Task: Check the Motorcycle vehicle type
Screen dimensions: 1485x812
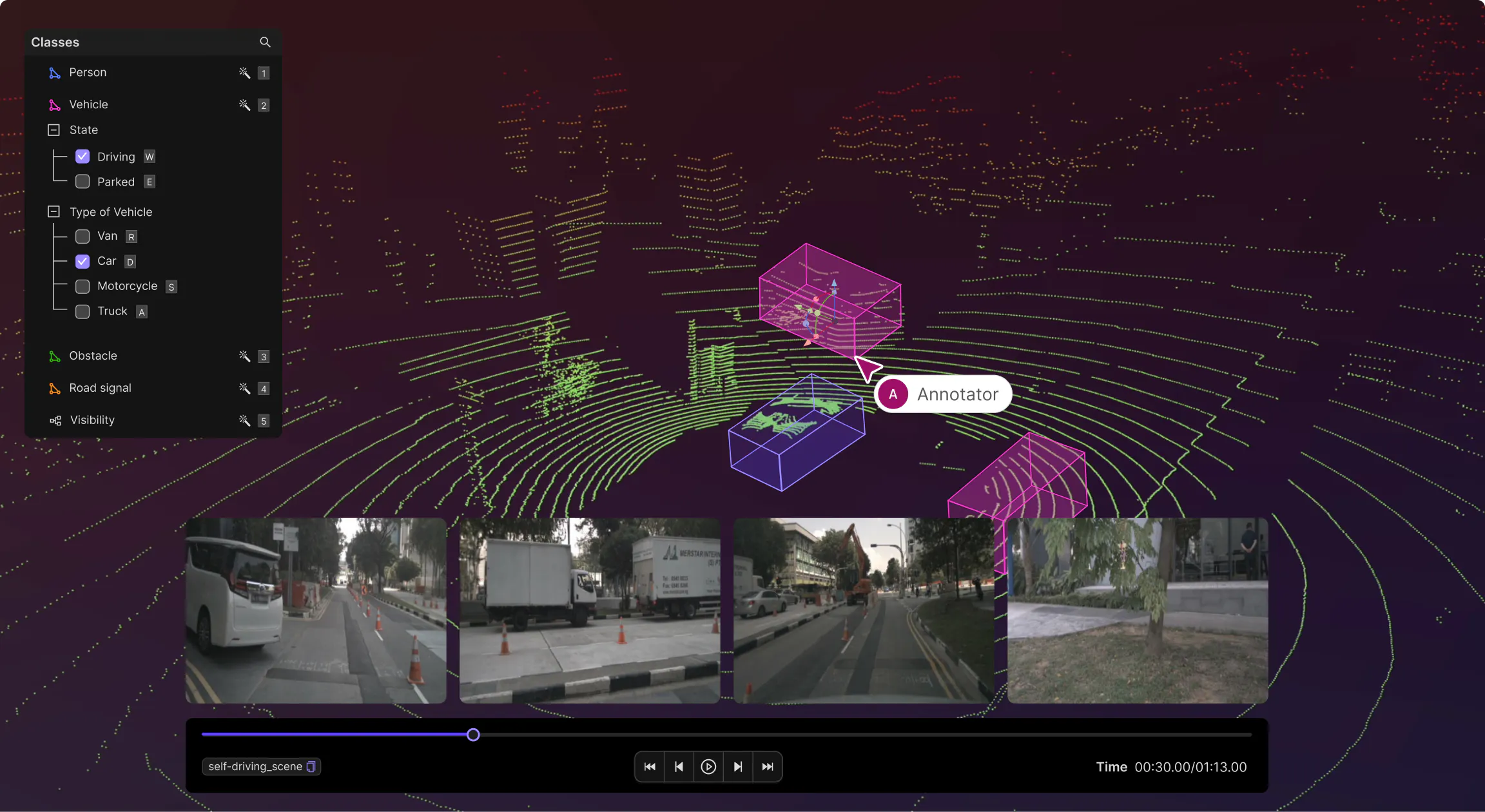Action: pos(82,286)
